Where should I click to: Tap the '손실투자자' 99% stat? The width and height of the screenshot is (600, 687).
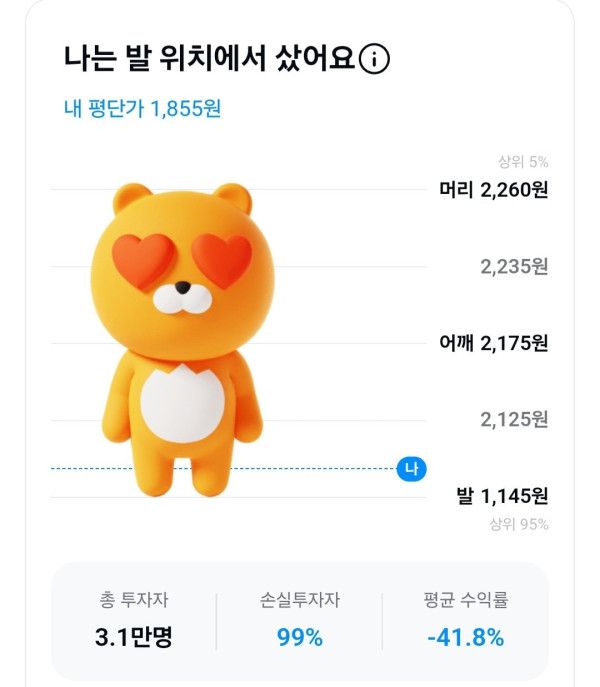(x=300, y=620)
